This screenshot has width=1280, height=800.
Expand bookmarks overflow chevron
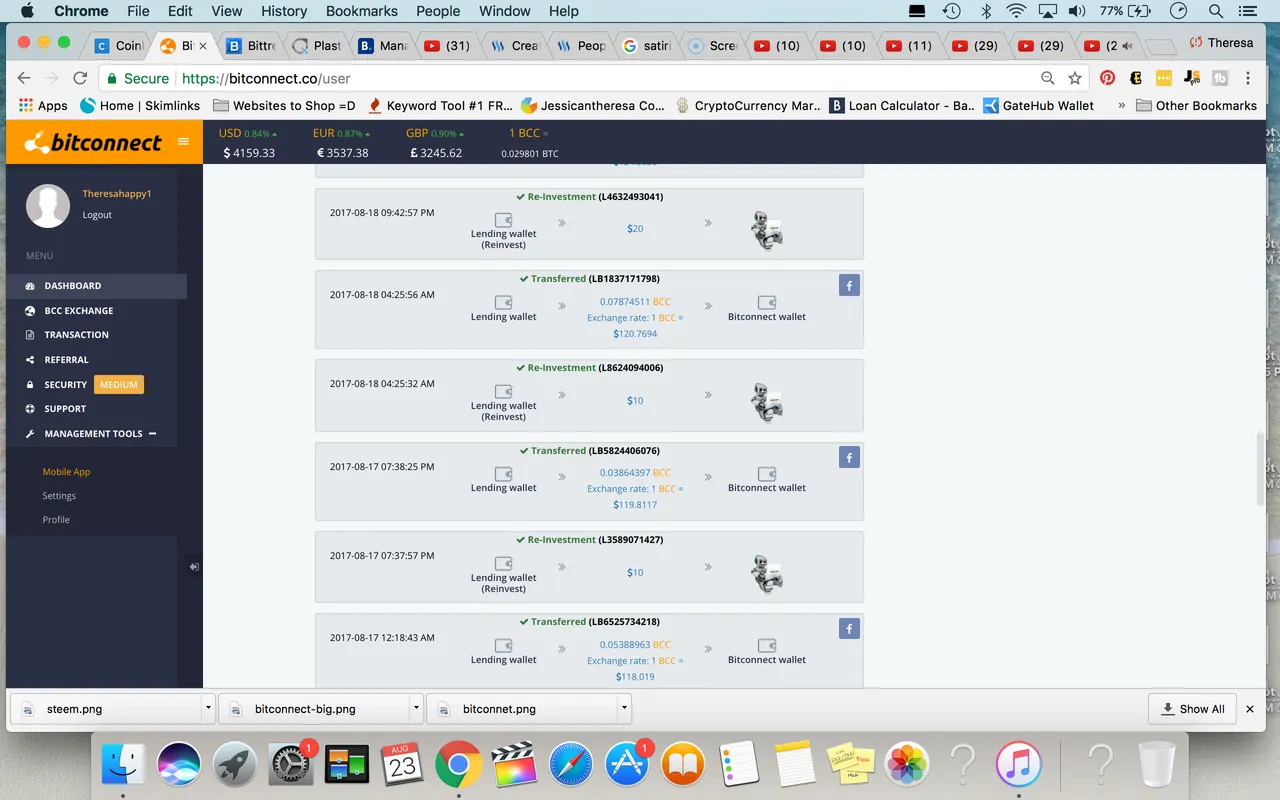point(1121,105)
